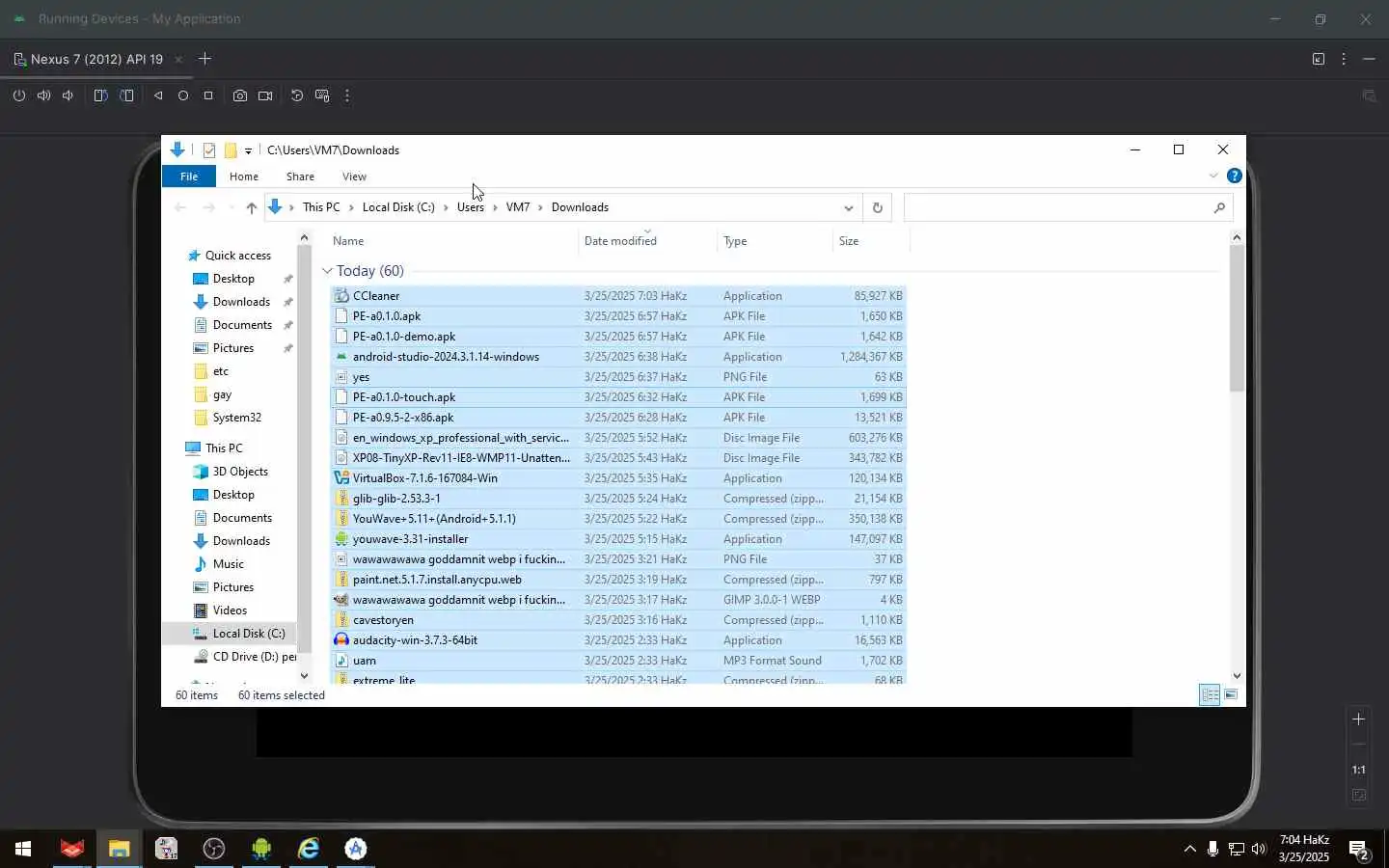Screen dimensions: 1389x868
Task: Select CCleaner file row
Action: pos(618,296)
